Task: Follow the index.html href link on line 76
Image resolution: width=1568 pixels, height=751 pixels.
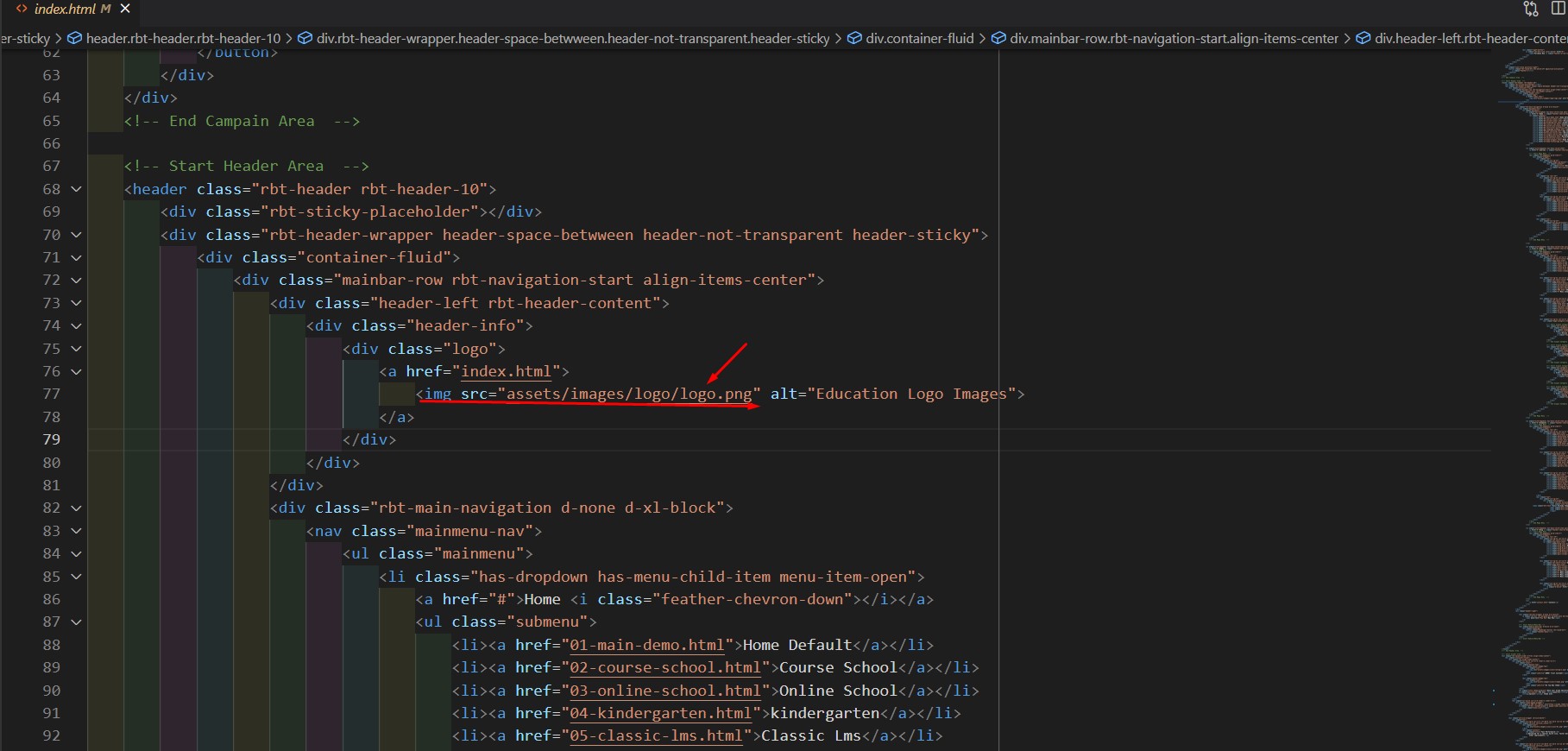Action: pyautogui.click(x=506, y=371)
